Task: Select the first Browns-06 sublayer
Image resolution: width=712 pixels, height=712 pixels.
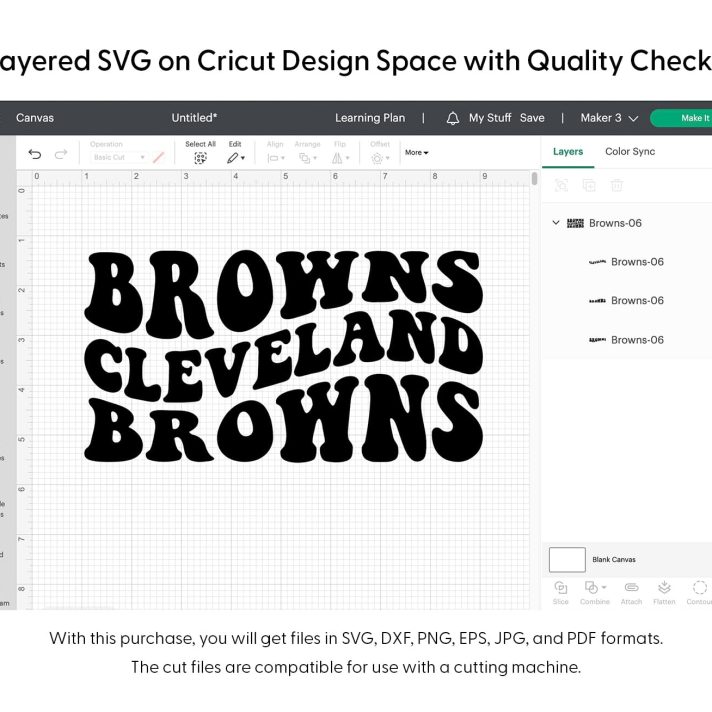Action: [628, 262]
